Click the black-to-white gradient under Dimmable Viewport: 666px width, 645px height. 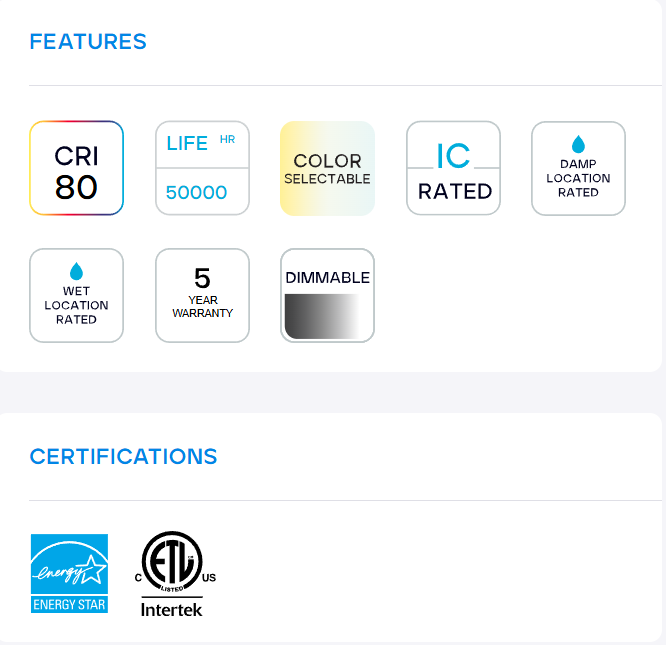[322, 316]
